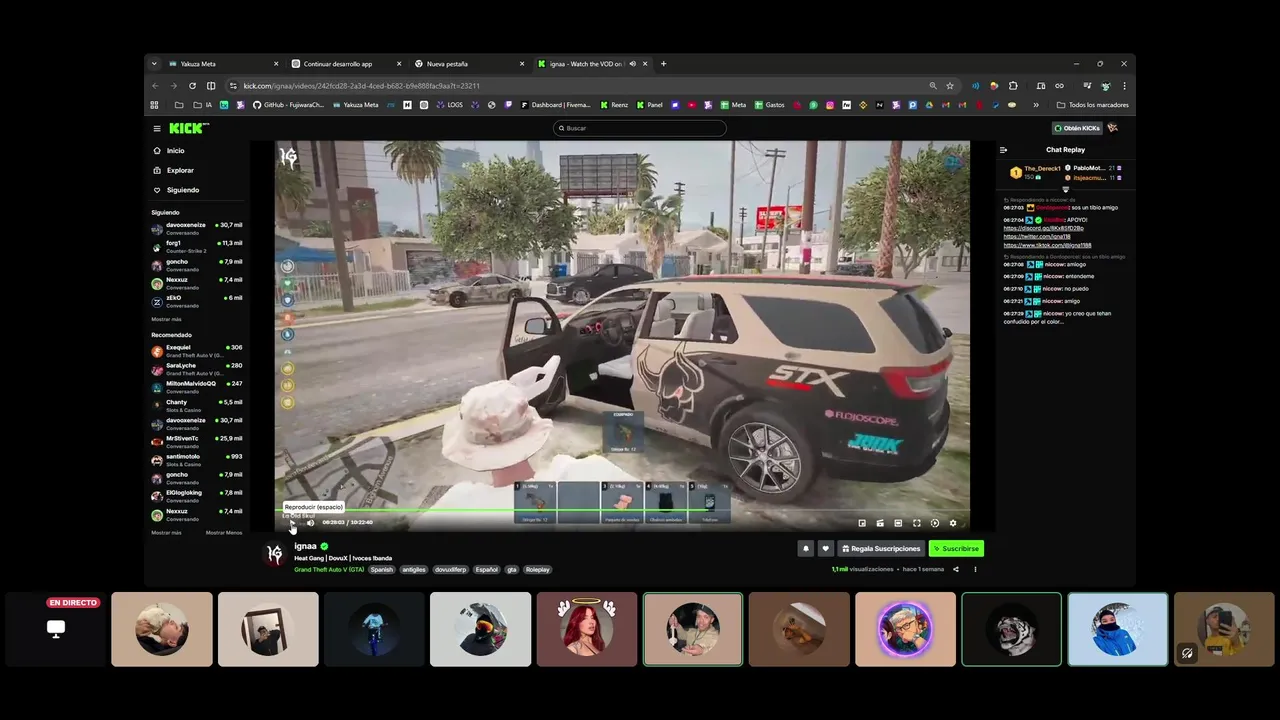This screenshot has width=1280, height=720.
Task: Select the antigiles tag
Action: (414, 569)
